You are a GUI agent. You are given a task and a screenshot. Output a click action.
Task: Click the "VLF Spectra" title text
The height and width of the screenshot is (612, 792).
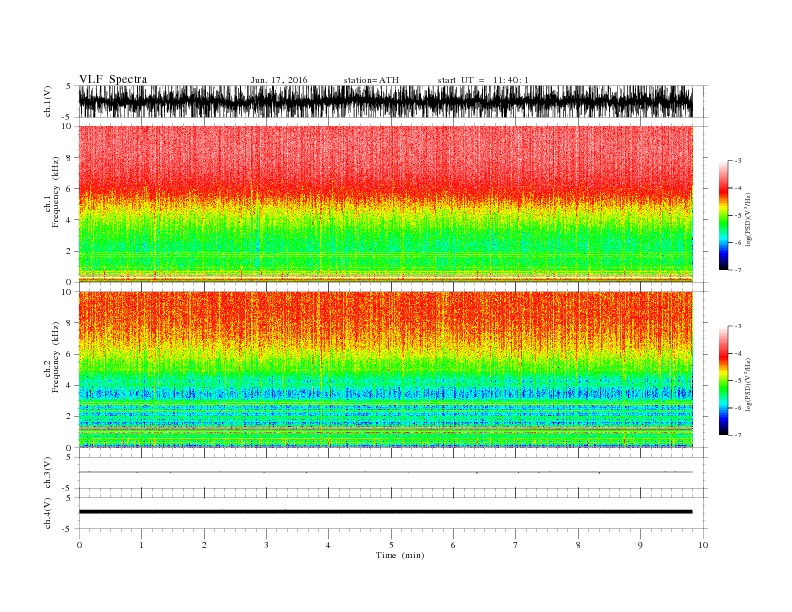(113, 79)
